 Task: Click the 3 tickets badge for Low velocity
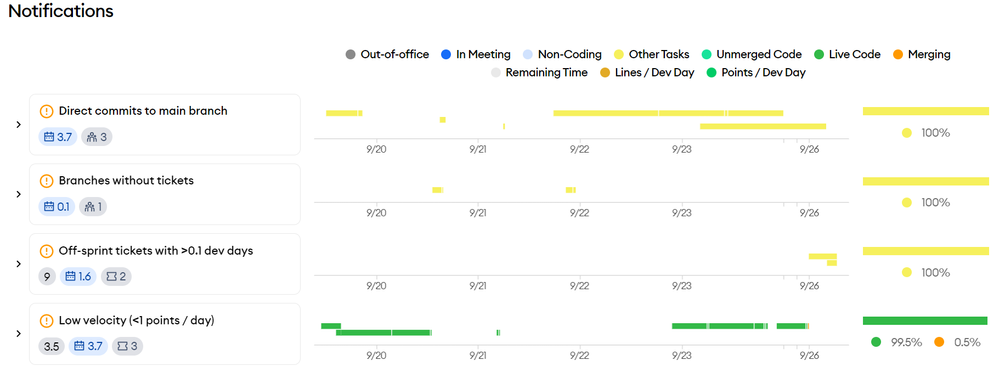(x=128, y=346)
